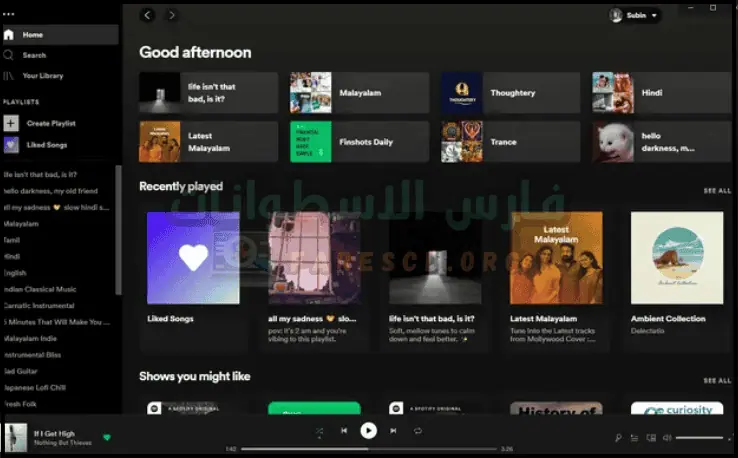The image size is (738, 458).
Task: Open the Malayalam shortcut tile
Action: click(360, 93)
